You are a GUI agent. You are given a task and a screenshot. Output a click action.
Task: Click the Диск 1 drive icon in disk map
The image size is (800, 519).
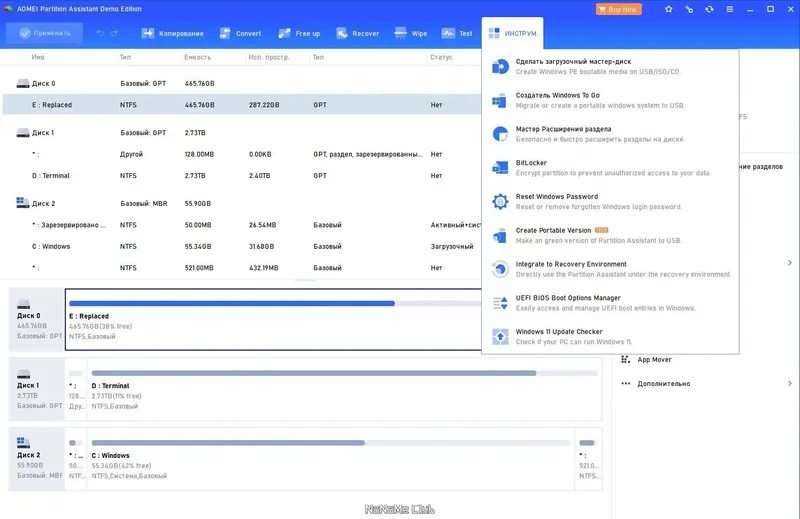pos(23,374)
